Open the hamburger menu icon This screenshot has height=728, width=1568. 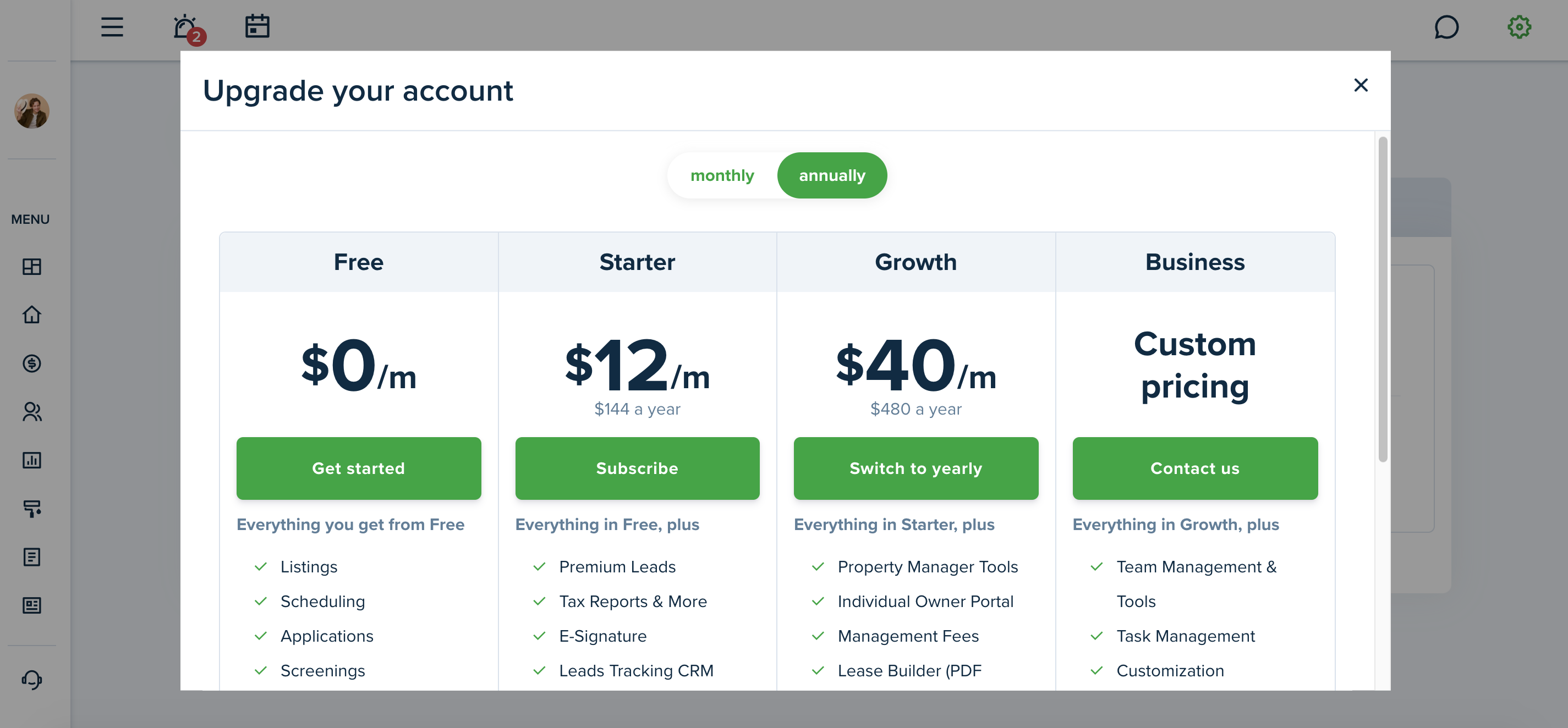pyautogui.click(x=112, y=27)
